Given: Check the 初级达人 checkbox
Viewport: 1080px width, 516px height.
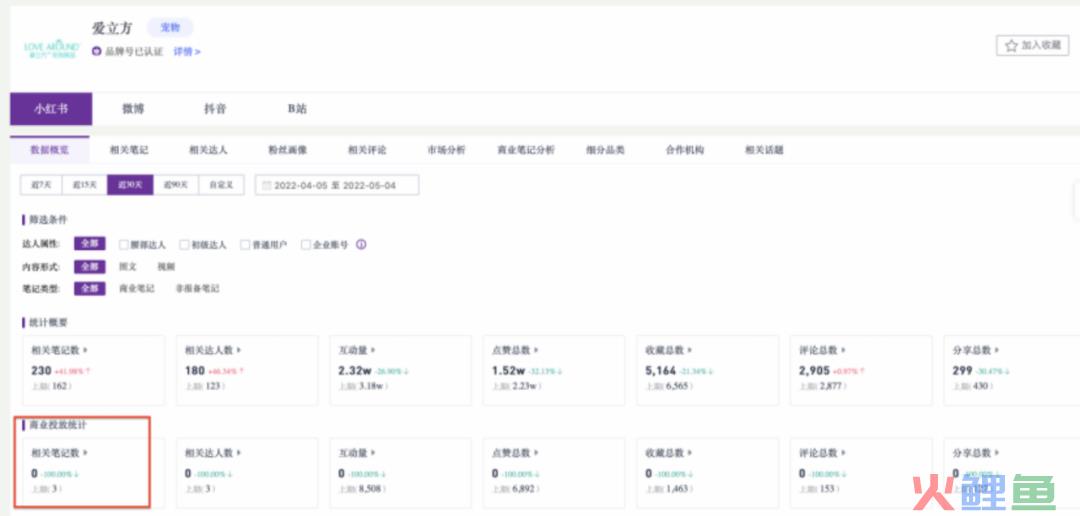Looking at the screenshot, I should [184, 245].
